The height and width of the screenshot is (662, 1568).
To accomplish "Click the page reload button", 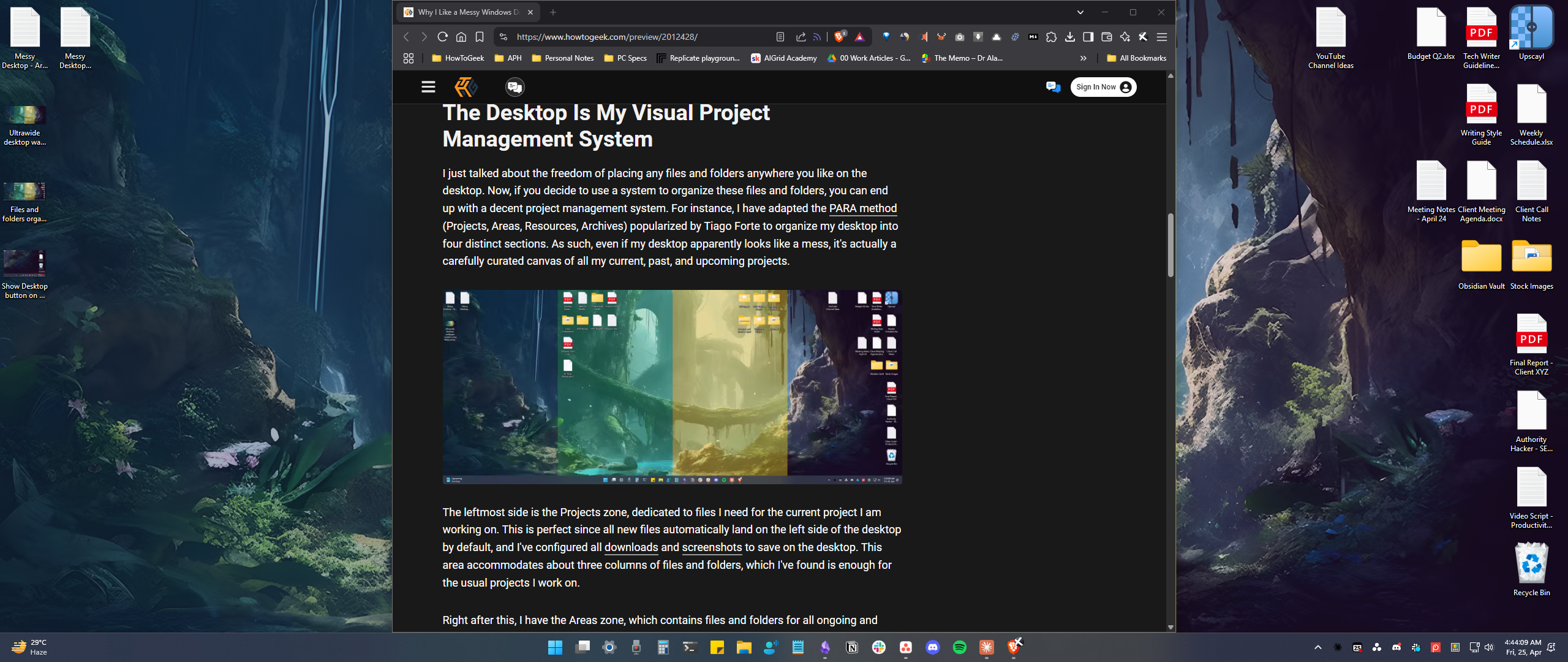I will click(442, 37).
